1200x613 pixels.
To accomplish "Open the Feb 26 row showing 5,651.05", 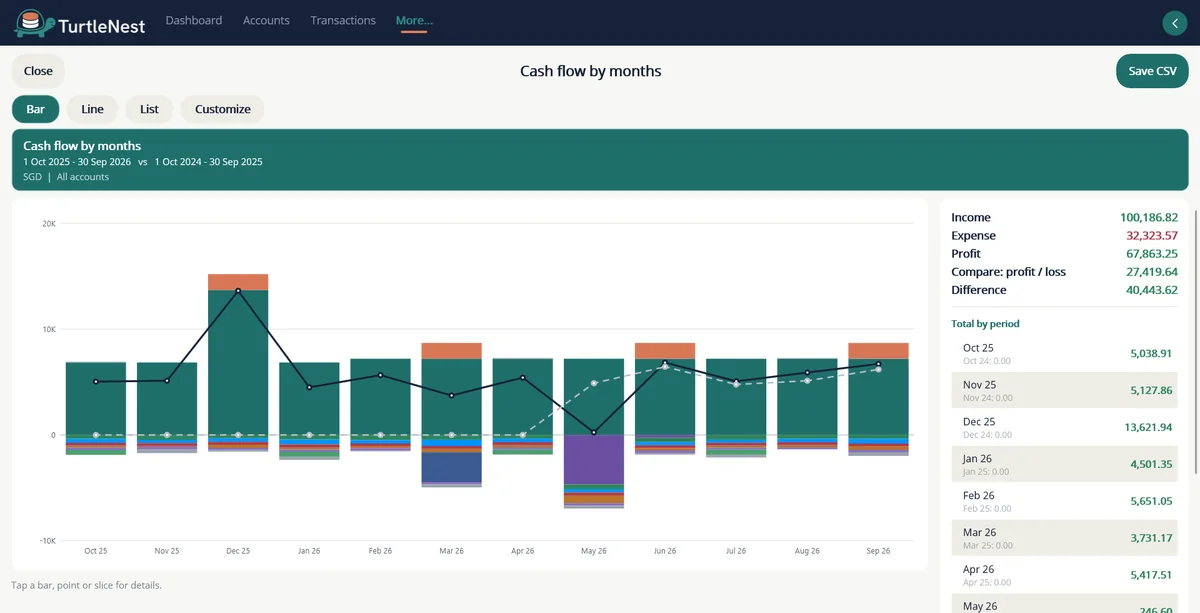I will pos(1064,502).
